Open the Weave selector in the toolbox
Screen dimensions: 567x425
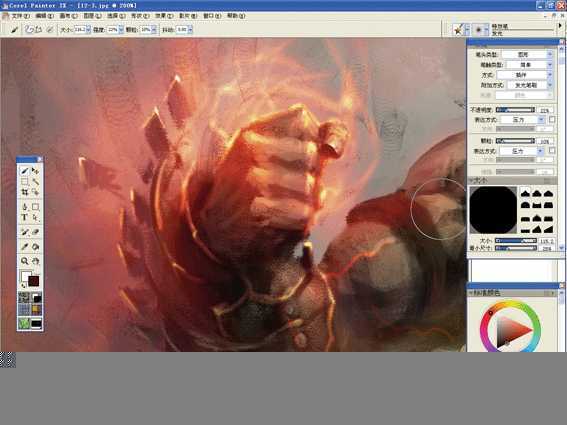point(36,310)
